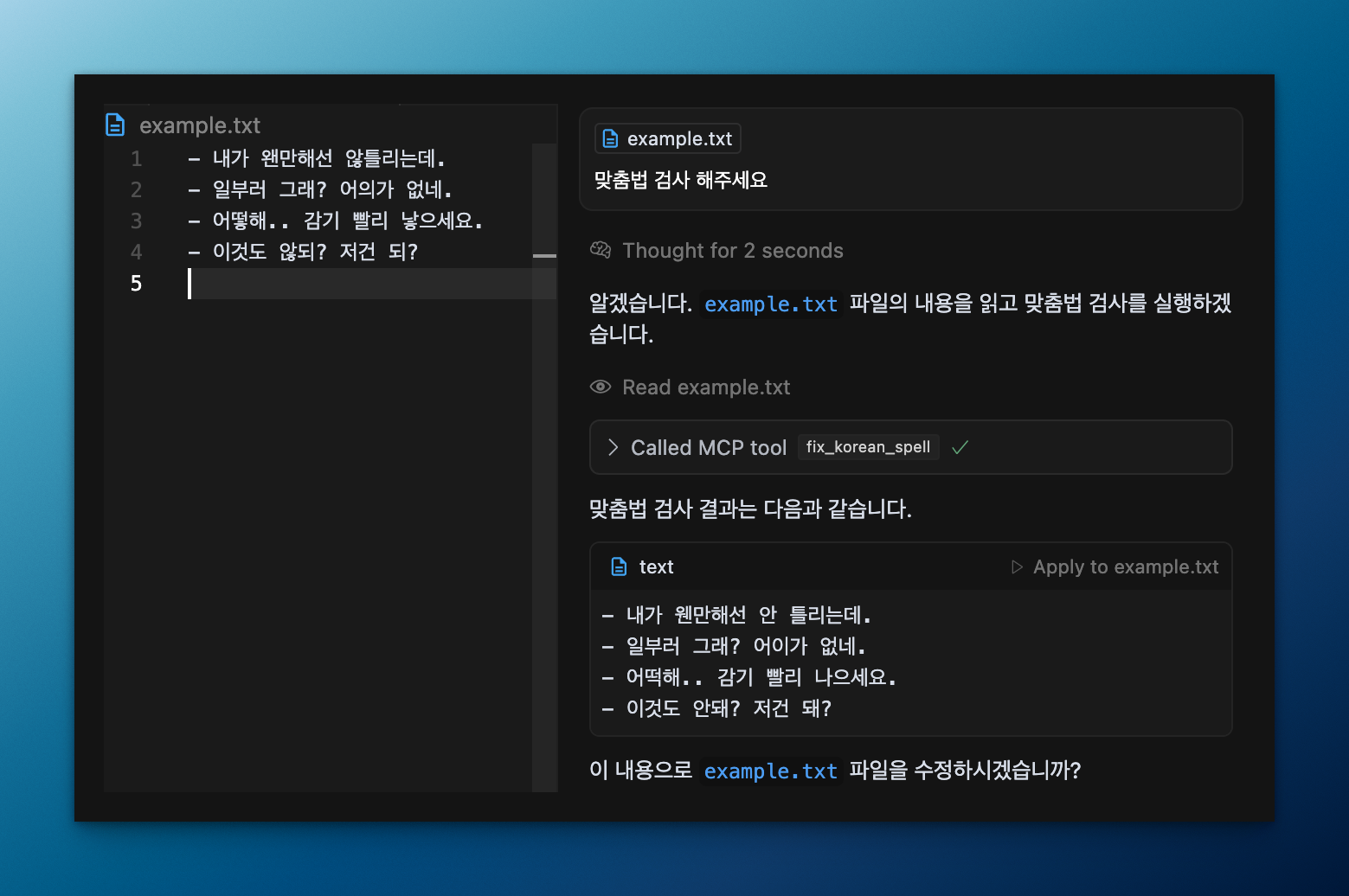The height and width of the screenshot is (896, 1349).
Task: Click the eye icon next to "Read example.txt"
Action: point(600,387)
